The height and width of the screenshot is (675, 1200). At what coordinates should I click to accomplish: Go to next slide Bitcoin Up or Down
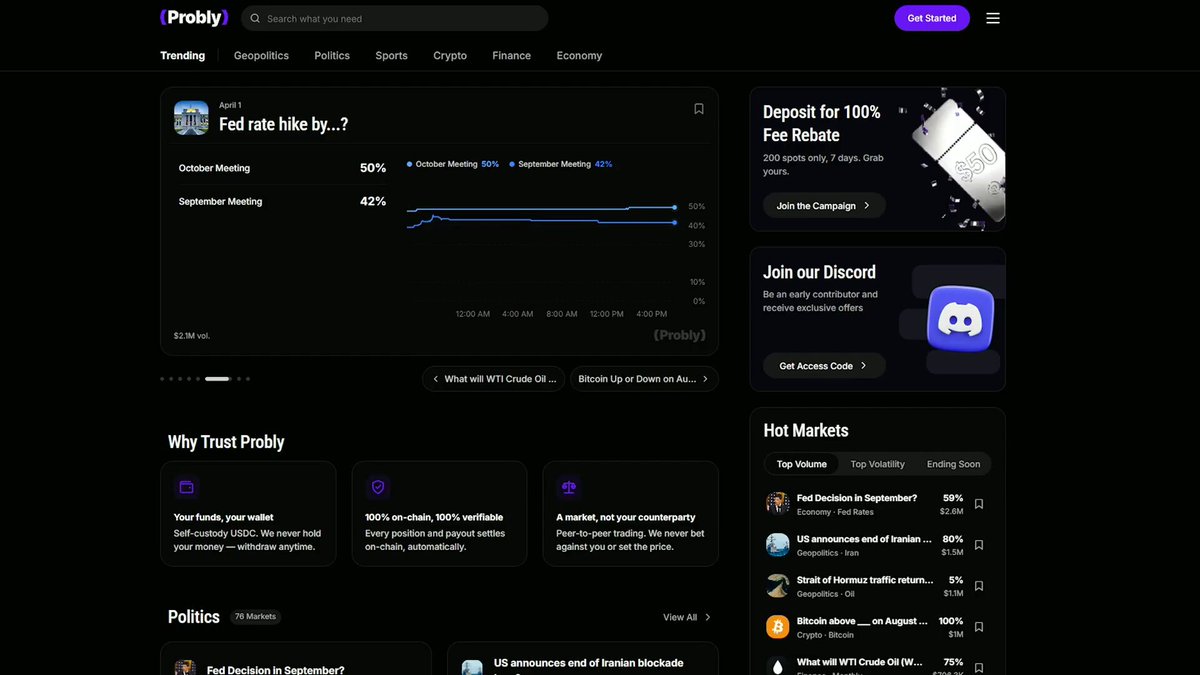pyautogui.click(x=644, y=379)
